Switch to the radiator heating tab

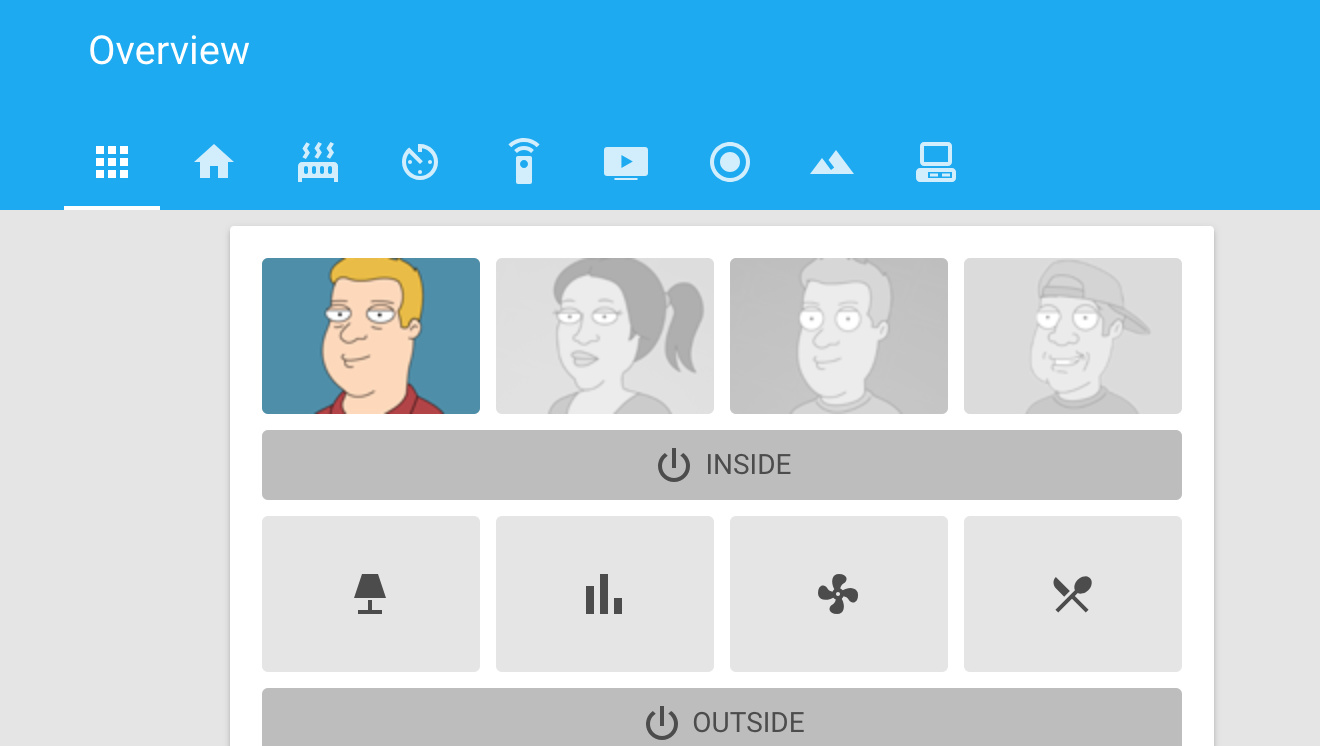click(x=318, y=162)
